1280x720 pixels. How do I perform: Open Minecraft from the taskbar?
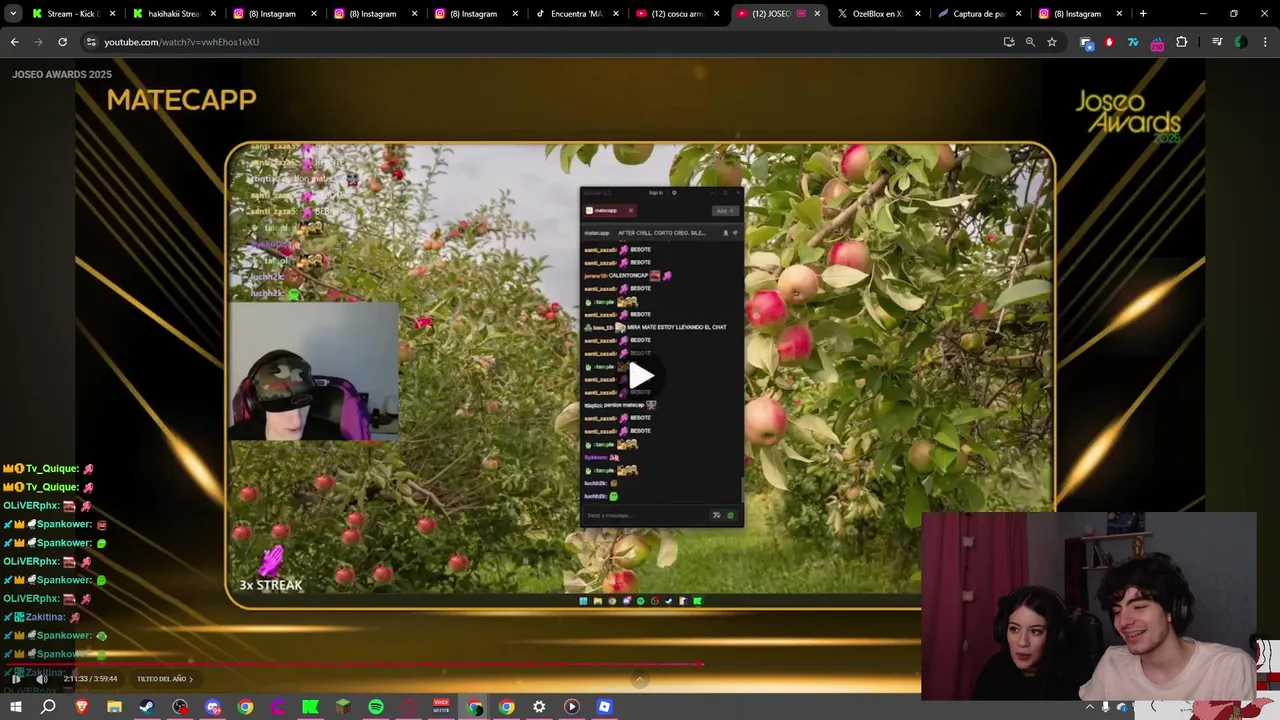click(x=343, y=707)
